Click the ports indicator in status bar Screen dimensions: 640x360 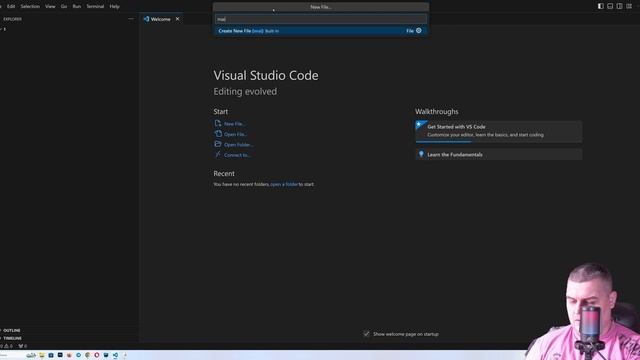(22, 346)
